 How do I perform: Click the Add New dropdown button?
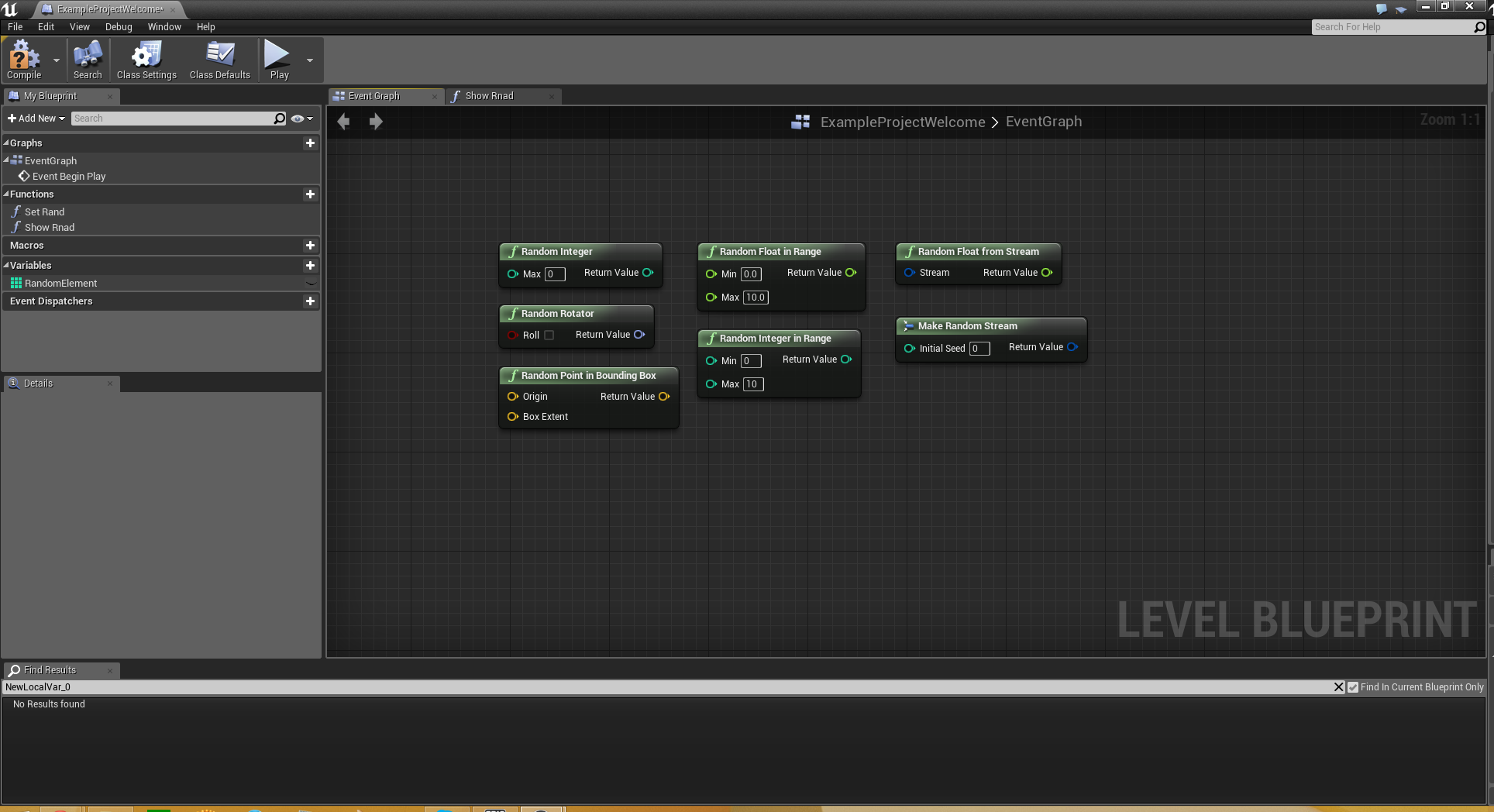point(36,119)
